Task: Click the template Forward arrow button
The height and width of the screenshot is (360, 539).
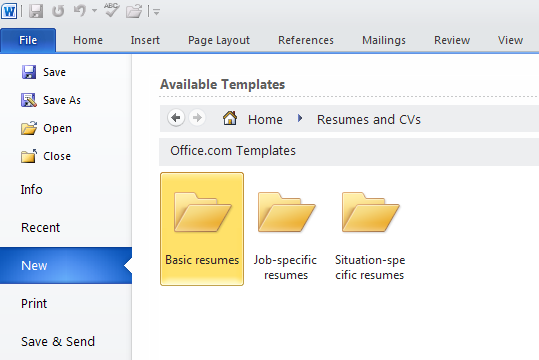Action: (x=197, y=118)
